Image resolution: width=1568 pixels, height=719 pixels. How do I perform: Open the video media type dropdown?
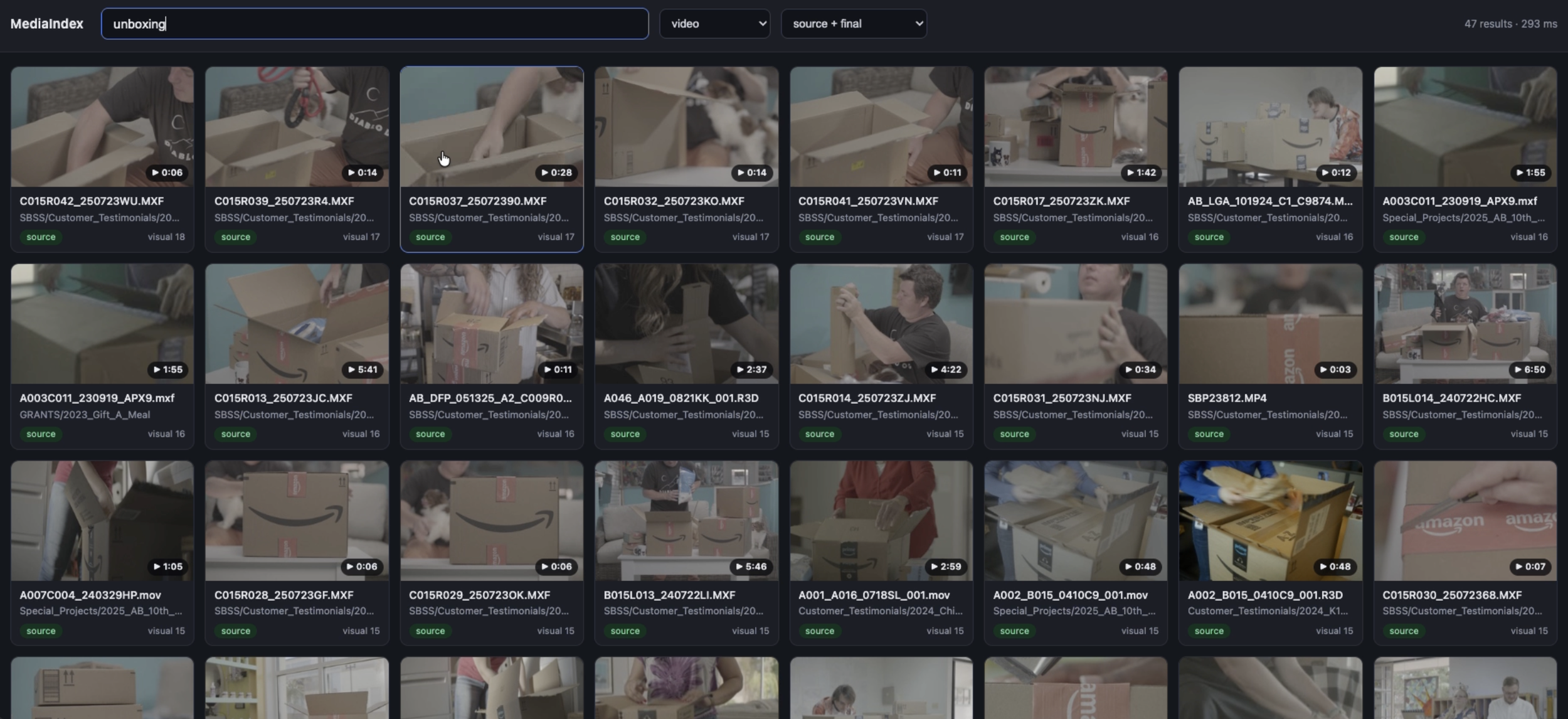(714, 24)
